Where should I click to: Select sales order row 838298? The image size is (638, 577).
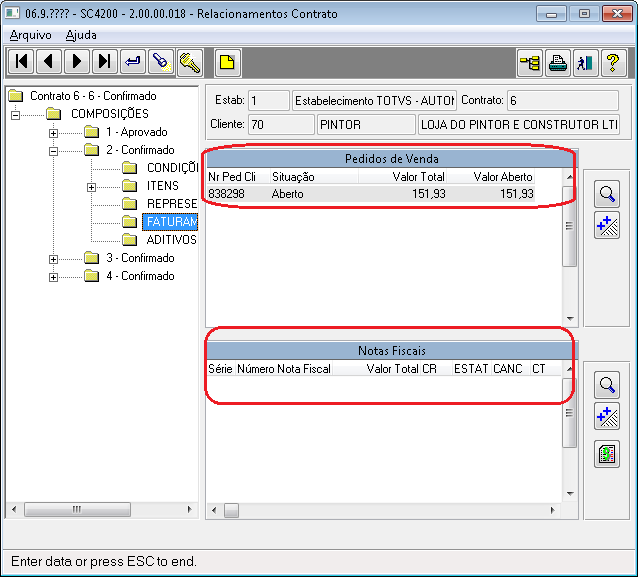(x=370, y=194)
